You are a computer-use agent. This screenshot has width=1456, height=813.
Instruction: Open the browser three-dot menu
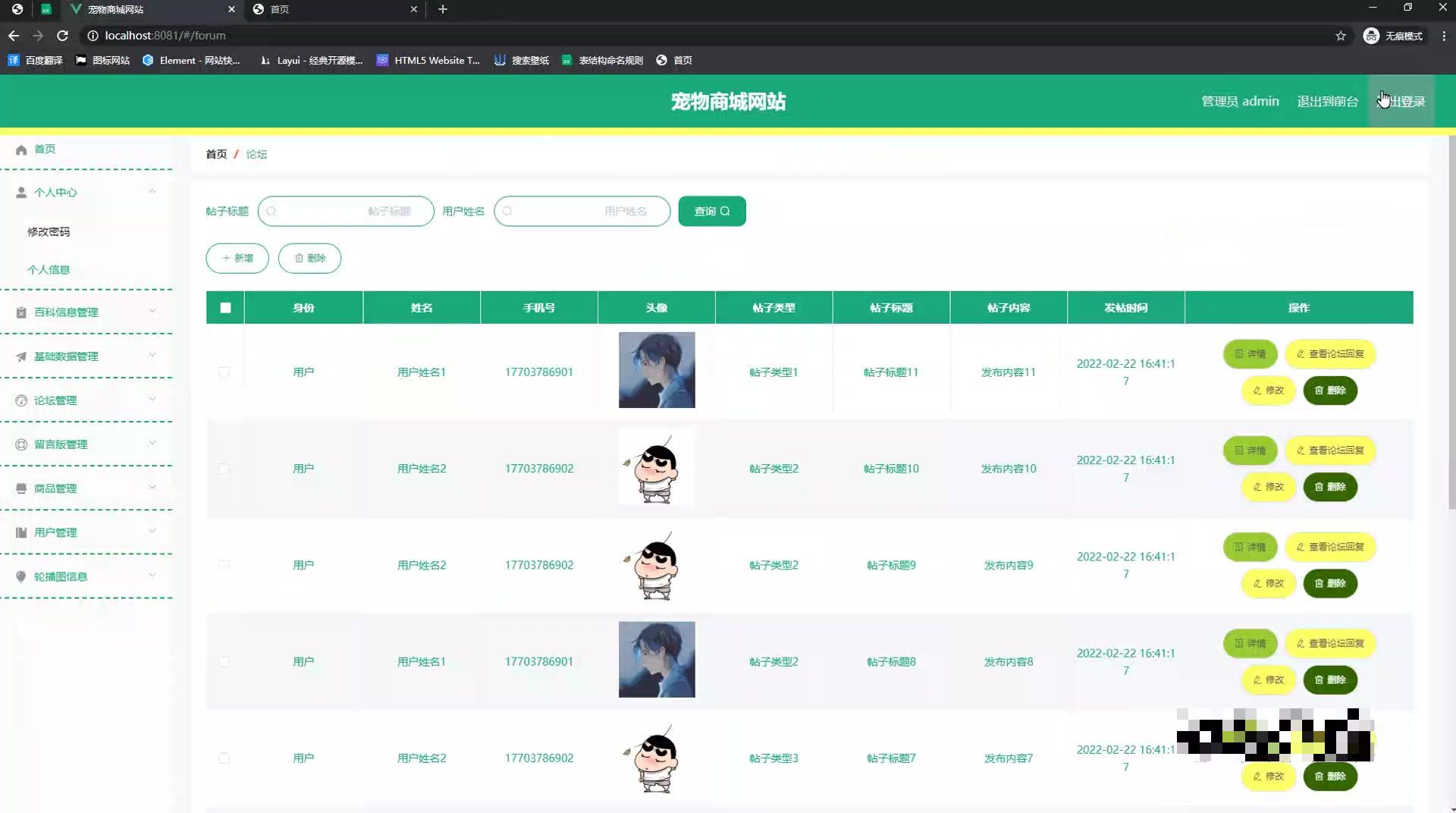pos(1444,36)
